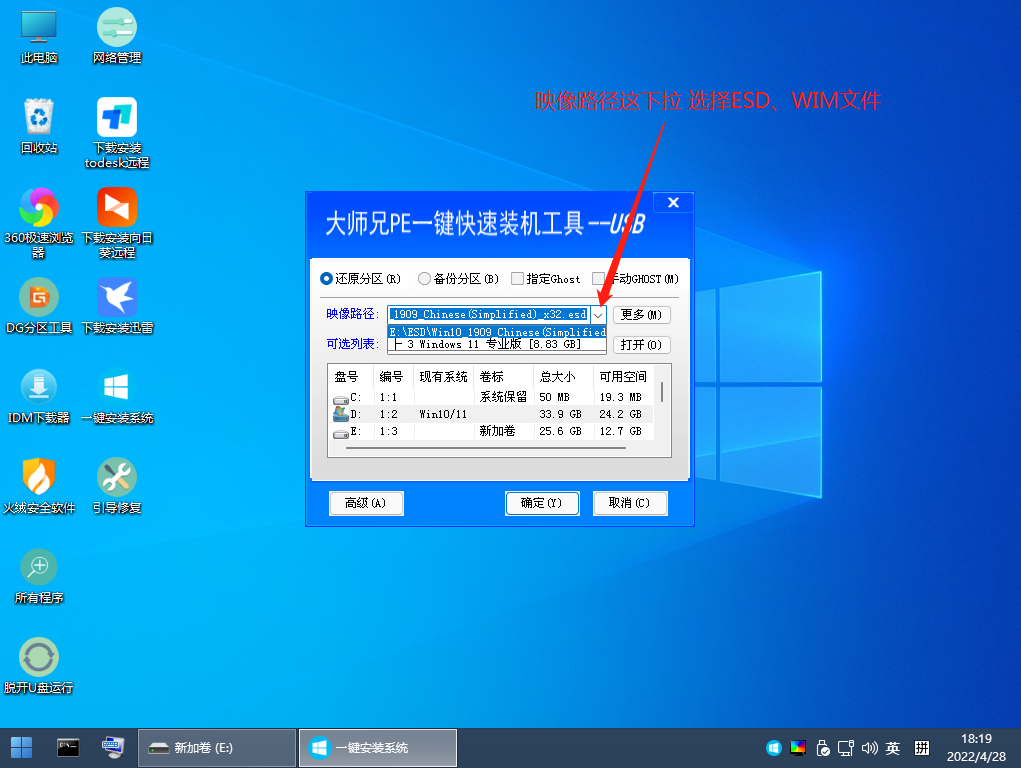
Task: Click the 确定(Y) button
Action: click(x=541, y=503)
